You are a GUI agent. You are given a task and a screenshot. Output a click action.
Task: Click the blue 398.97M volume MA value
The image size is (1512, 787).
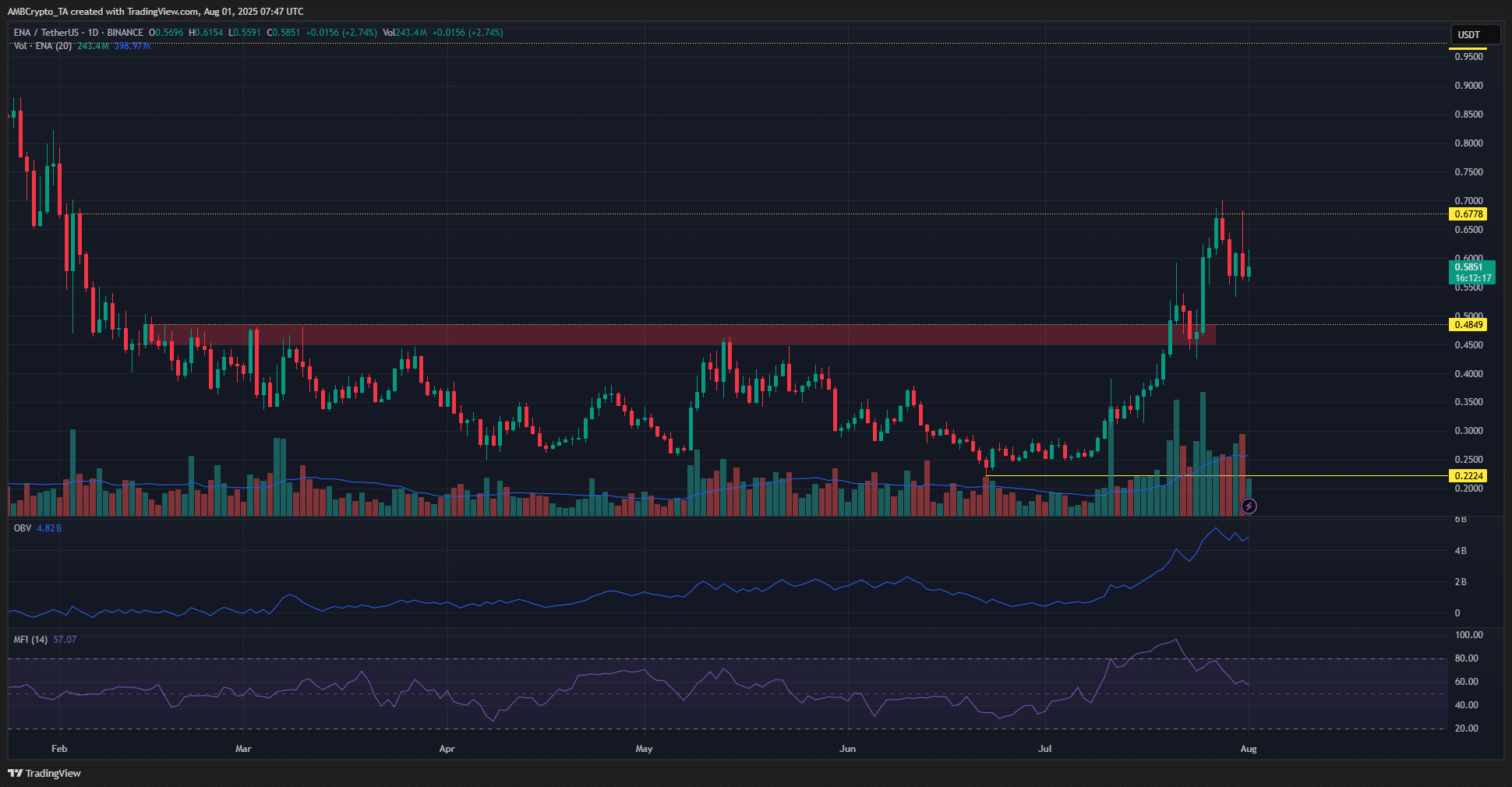[x=132, y=46]
